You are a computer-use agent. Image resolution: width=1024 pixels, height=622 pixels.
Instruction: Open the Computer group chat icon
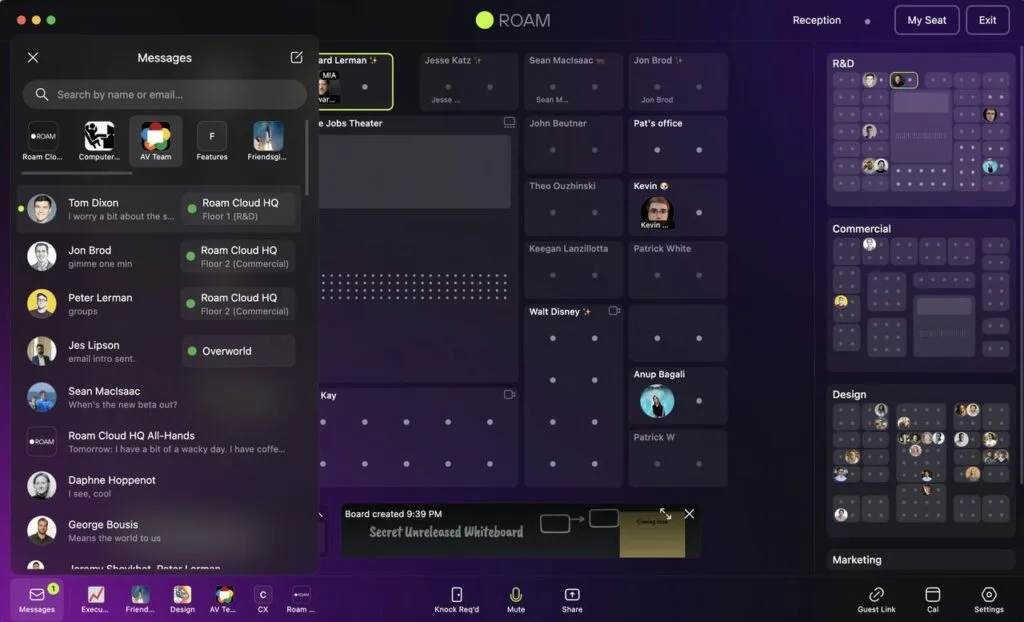click(99, 140)
